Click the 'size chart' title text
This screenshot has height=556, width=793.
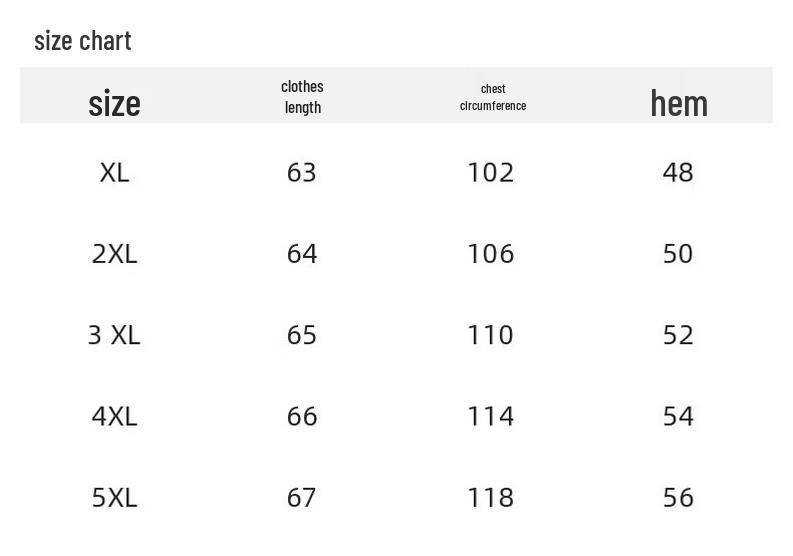click(x=83, y=40)
